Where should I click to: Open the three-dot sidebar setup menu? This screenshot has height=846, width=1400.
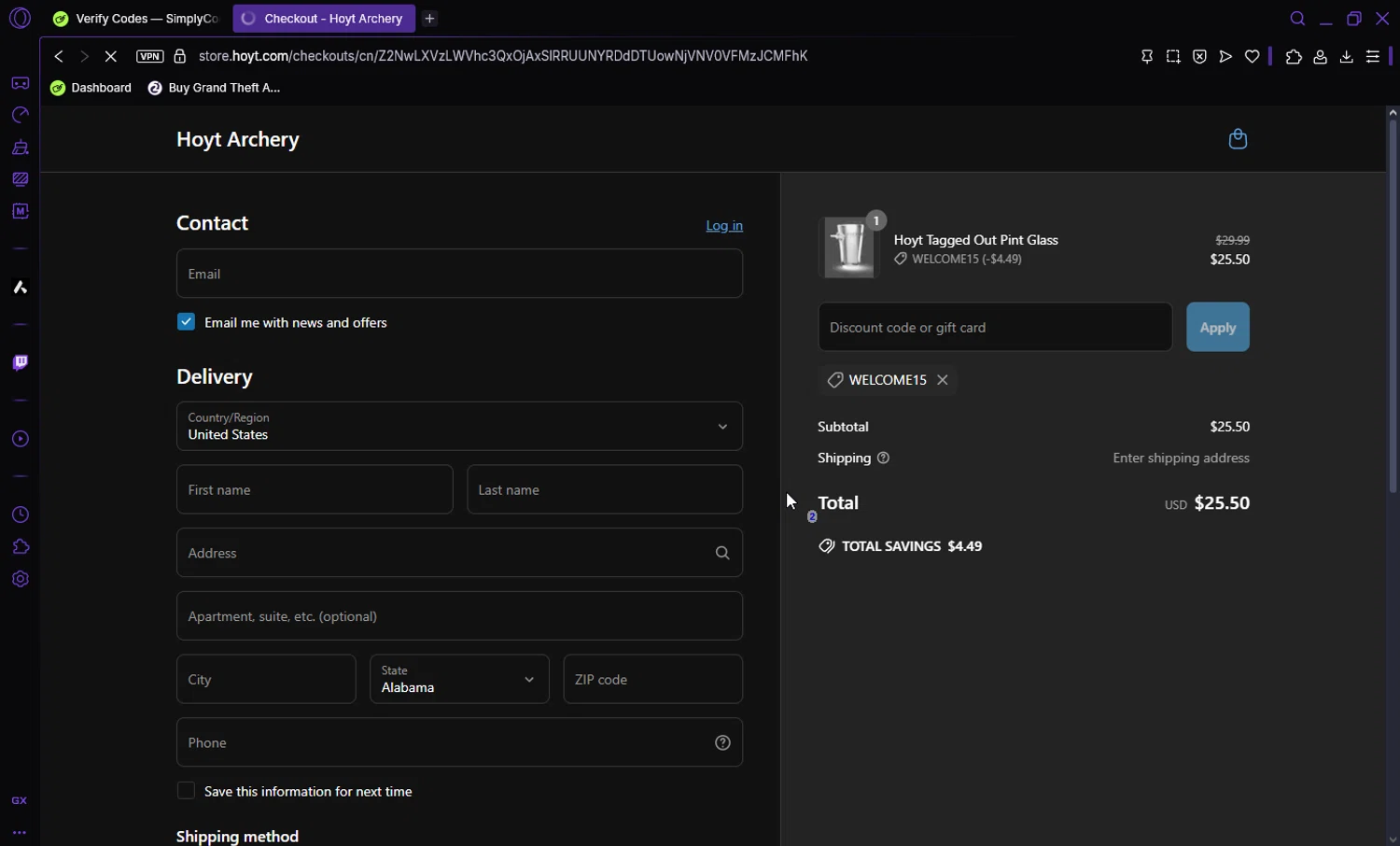click(20, 832)
